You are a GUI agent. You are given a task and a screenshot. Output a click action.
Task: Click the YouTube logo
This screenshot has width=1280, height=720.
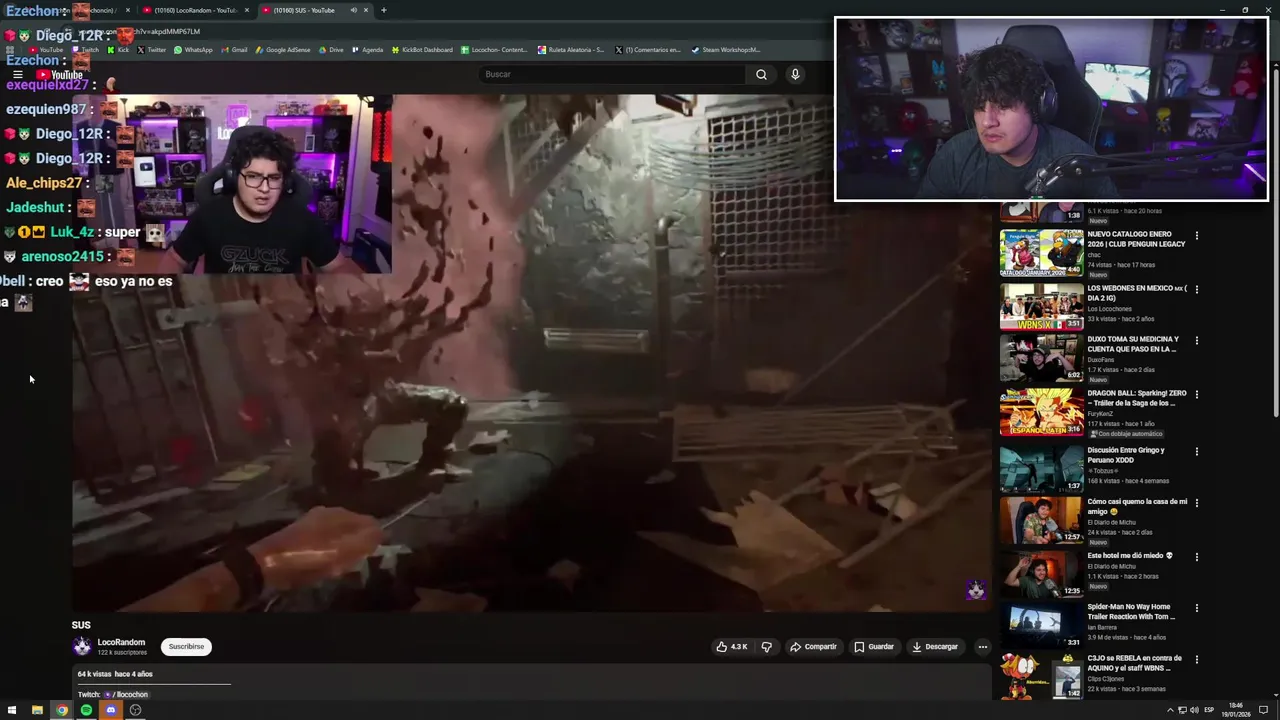pos(59,75)
